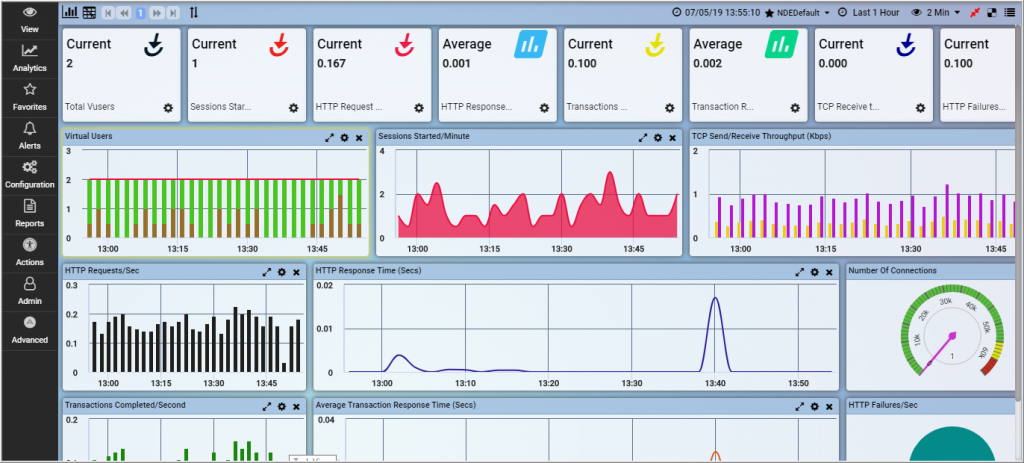
Task: Maximize the Transactions Completed/Second panel
Action: pyautogui.click(x=267, y=406)
